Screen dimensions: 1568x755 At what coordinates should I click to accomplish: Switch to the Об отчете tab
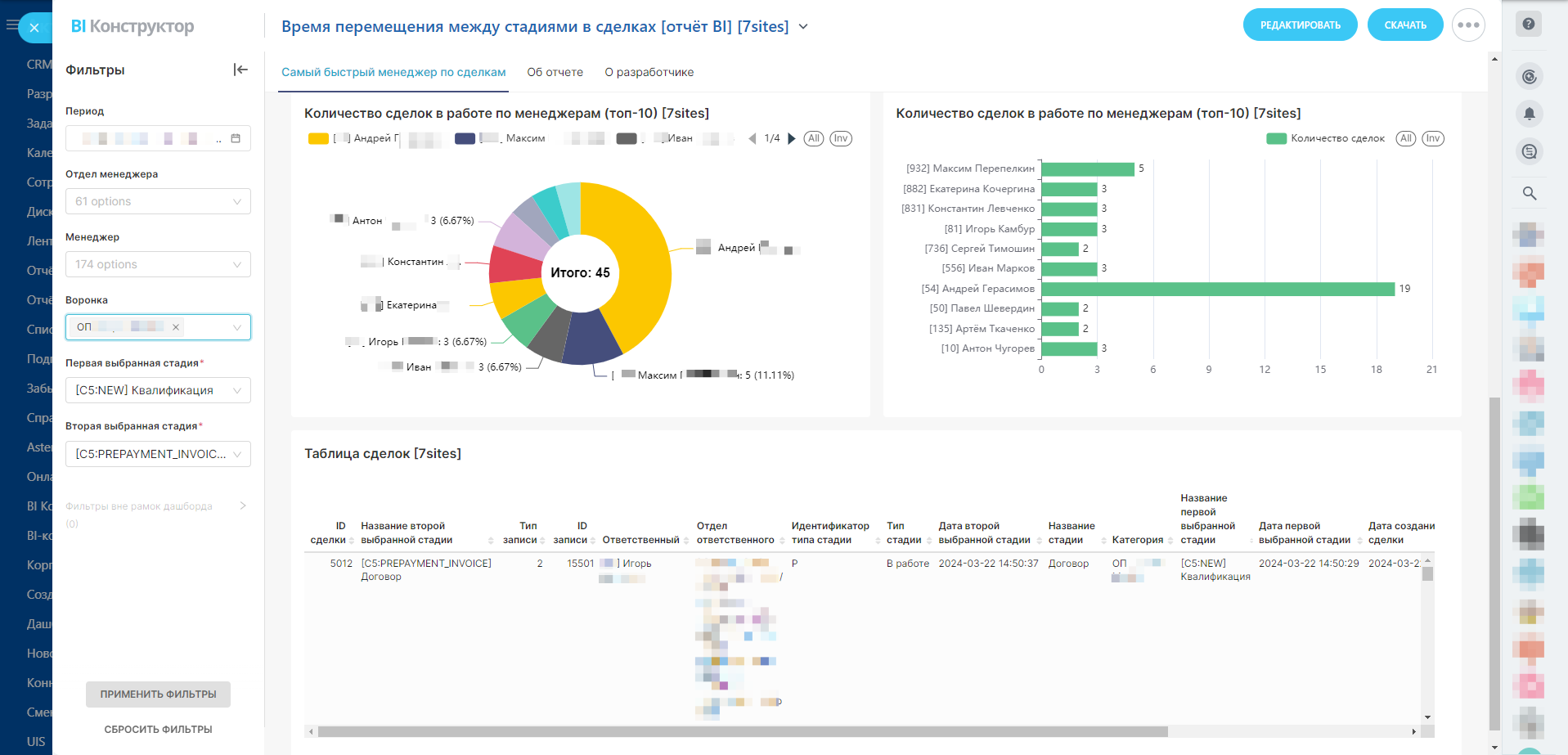[555, 72]
